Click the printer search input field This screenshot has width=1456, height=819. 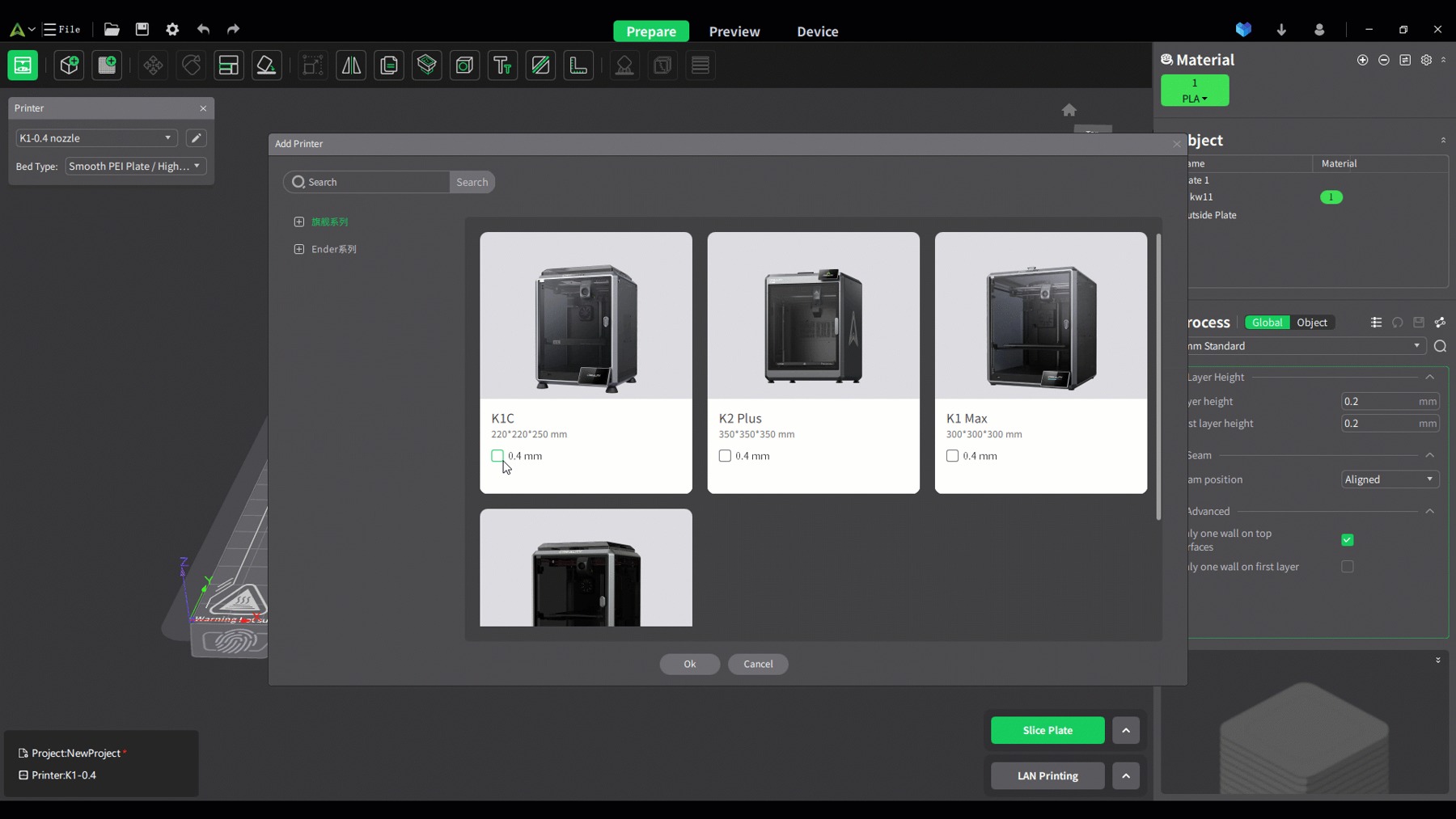[x=367, y=182]
